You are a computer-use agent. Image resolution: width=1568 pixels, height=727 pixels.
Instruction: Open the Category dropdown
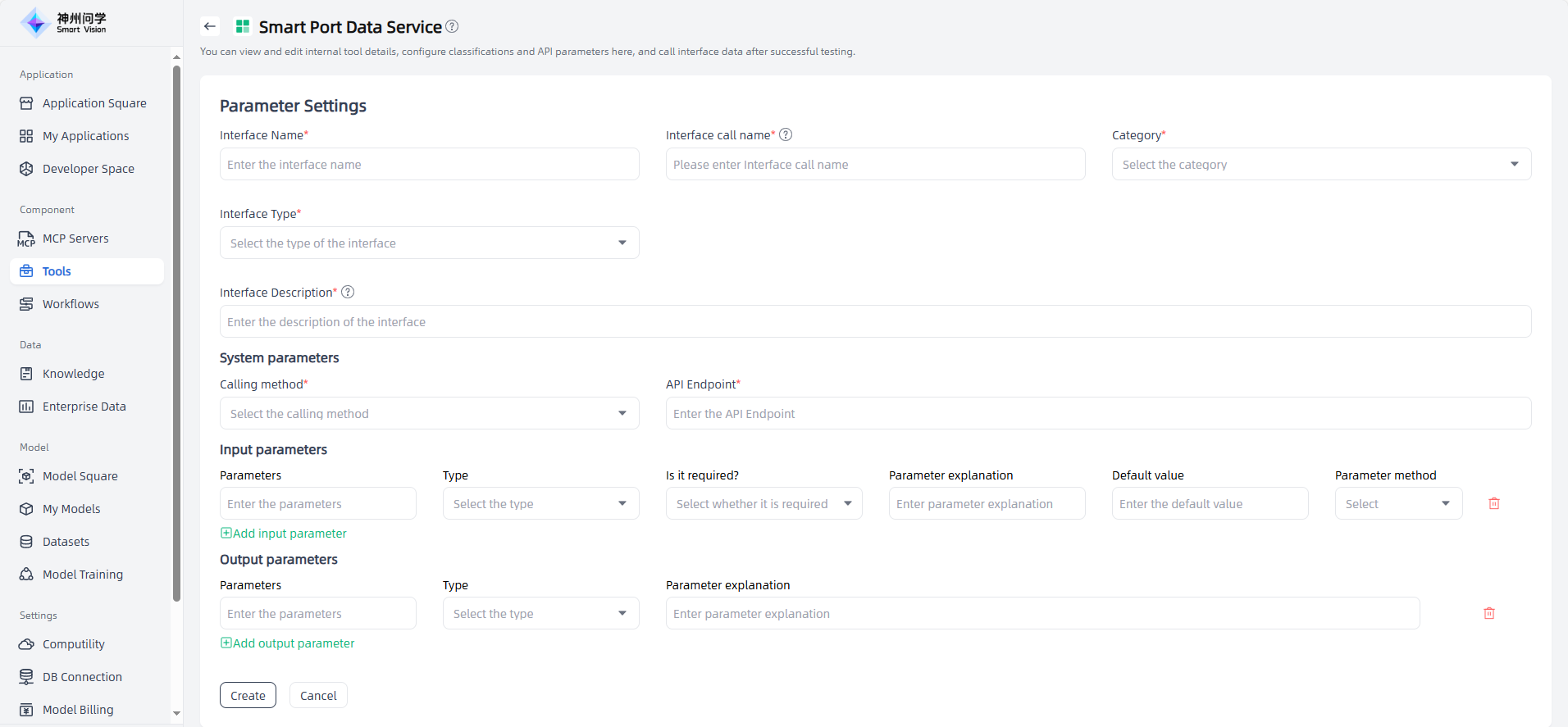(1320, 164)
